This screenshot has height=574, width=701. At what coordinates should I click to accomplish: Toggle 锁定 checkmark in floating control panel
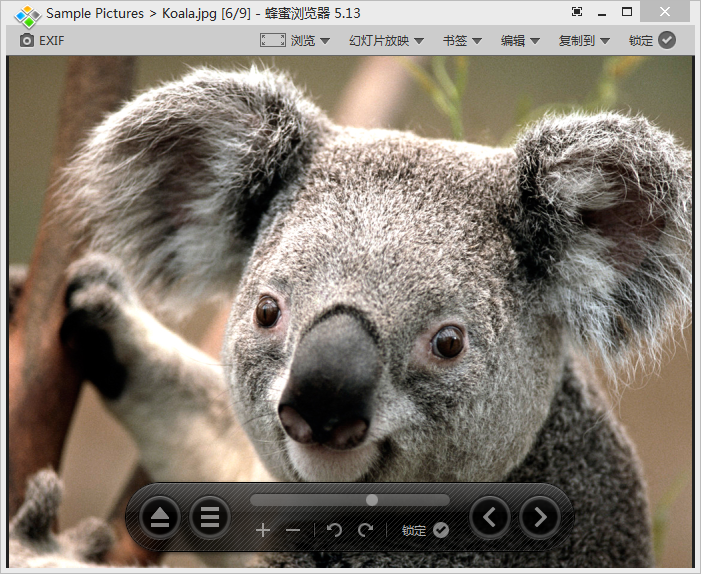(441, 530)
